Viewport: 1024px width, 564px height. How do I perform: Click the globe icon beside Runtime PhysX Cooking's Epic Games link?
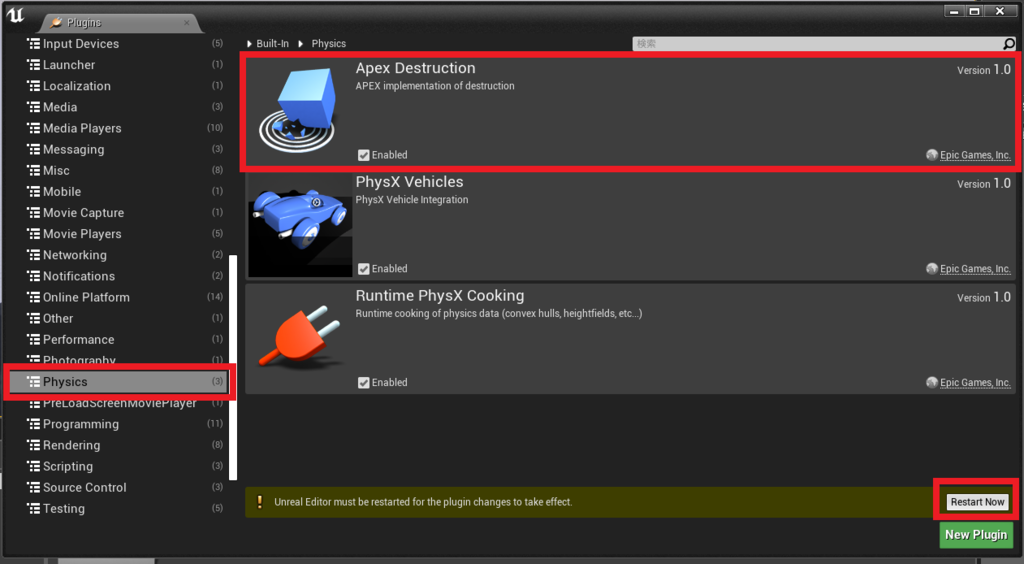[932, 383]
